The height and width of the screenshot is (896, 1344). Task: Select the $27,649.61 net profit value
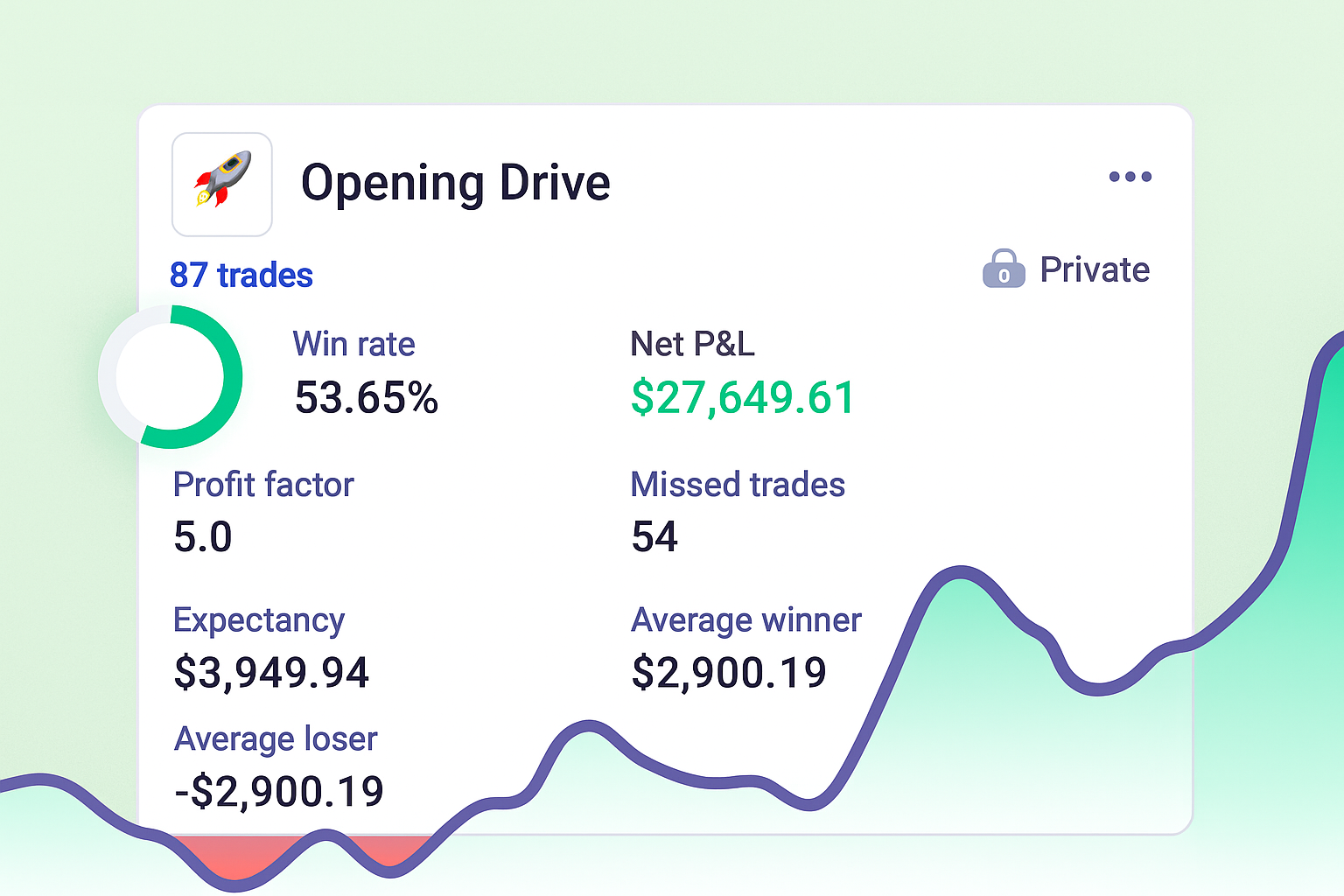click(x=742, y=398)
